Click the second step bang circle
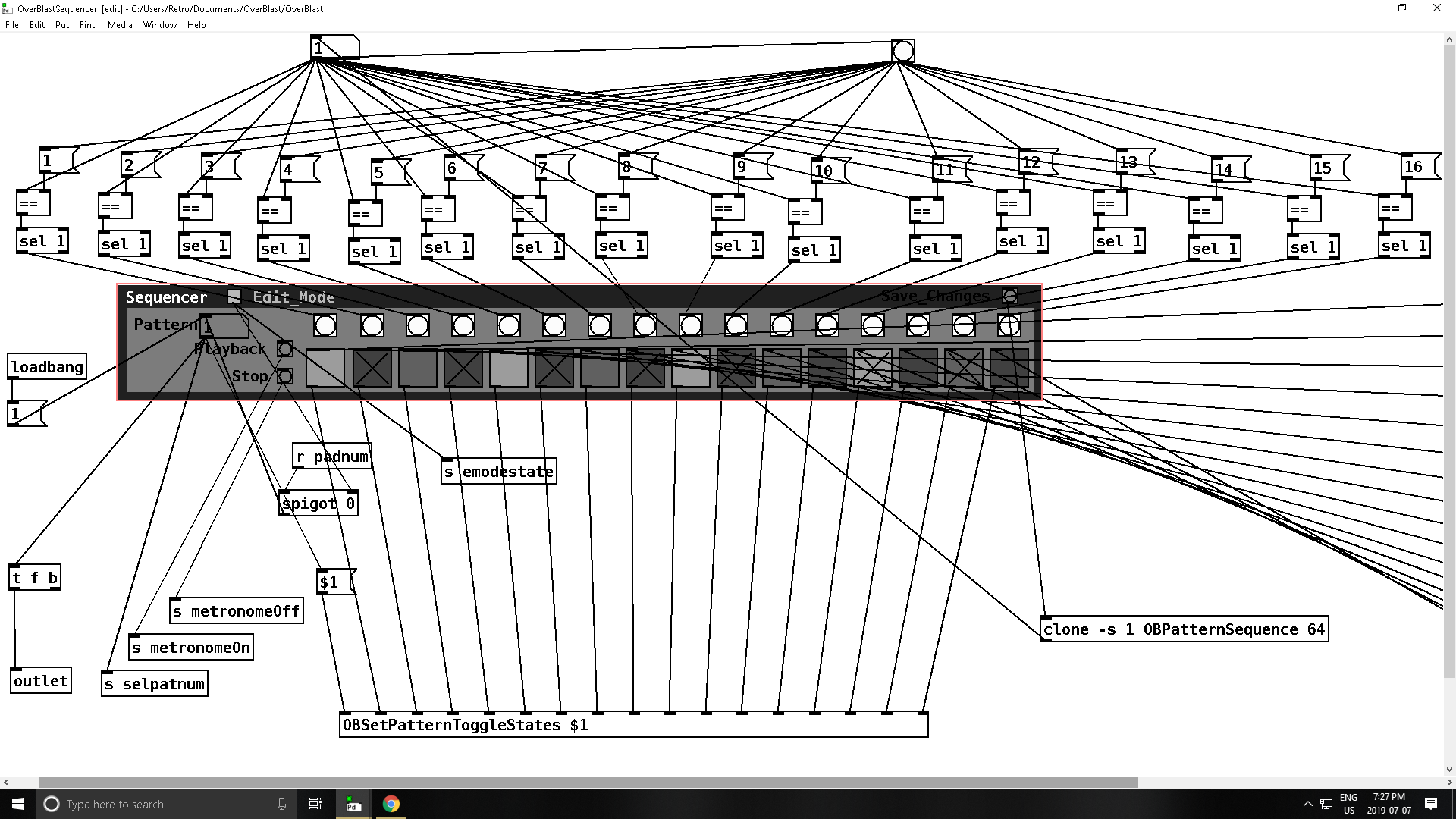1456x819 pixels. point(372,326)
